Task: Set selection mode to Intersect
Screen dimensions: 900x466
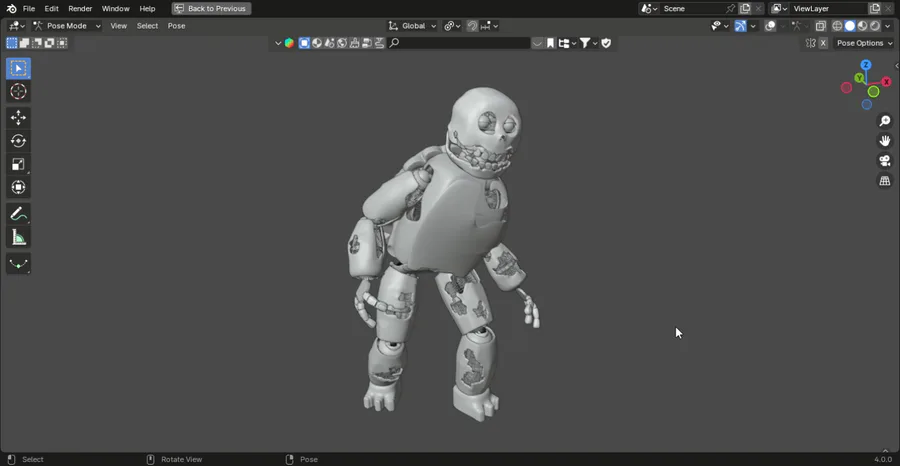Action: [x=62, y=43]
